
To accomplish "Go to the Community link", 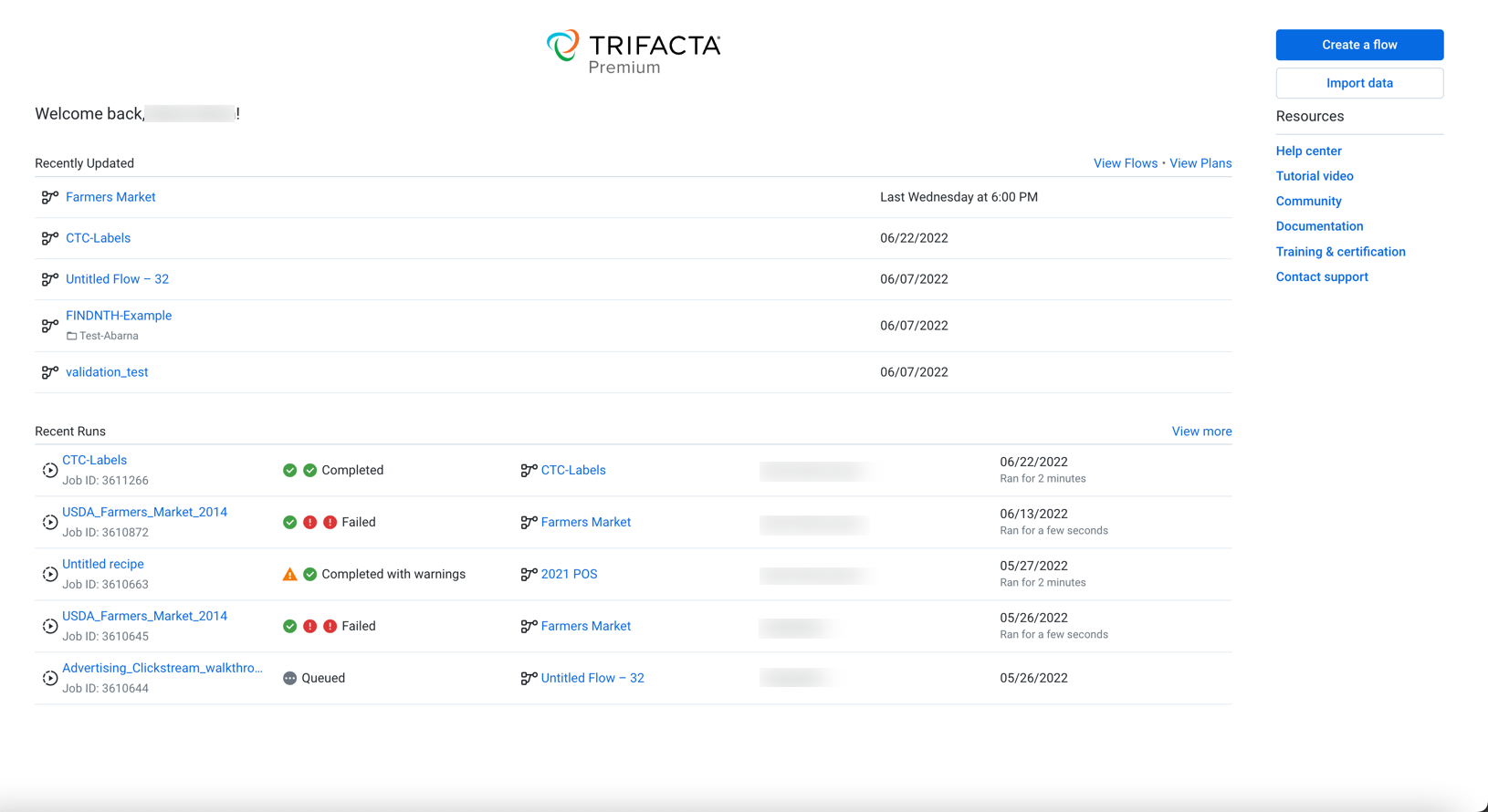I will (x=1308, y=202).
